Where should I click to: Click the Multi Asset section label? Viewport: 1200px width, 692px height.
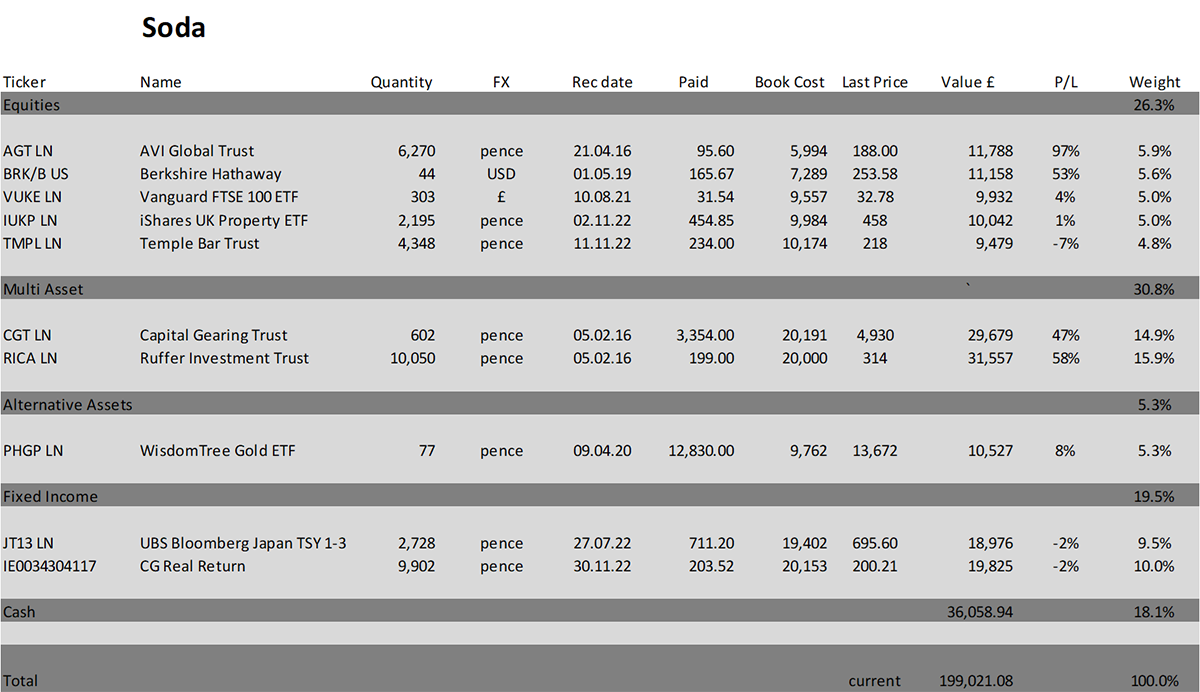click(43, 289)
